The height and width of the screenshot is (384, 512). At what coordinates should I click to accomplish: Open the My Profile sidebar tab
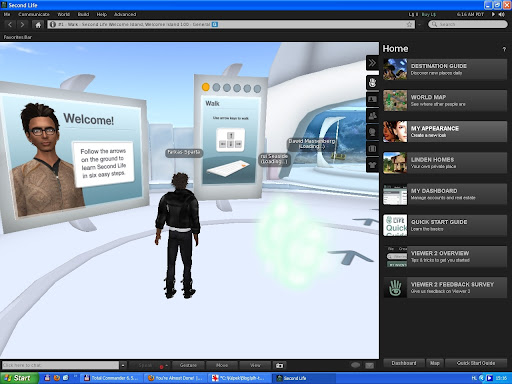[372, 99]
